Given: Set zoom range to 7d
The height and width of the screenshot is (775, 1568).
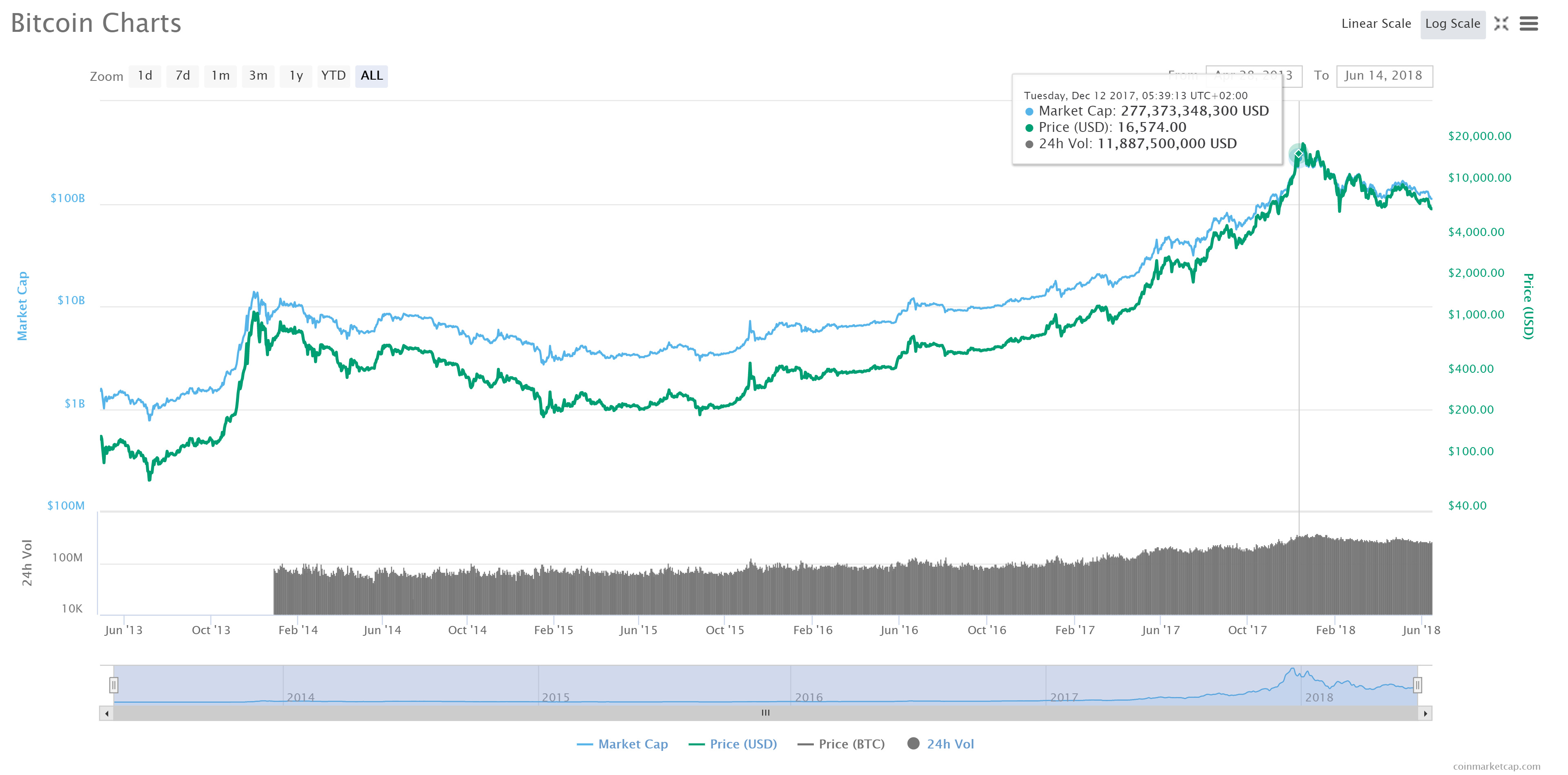Looking at the screenshot, I should point(183,76).
